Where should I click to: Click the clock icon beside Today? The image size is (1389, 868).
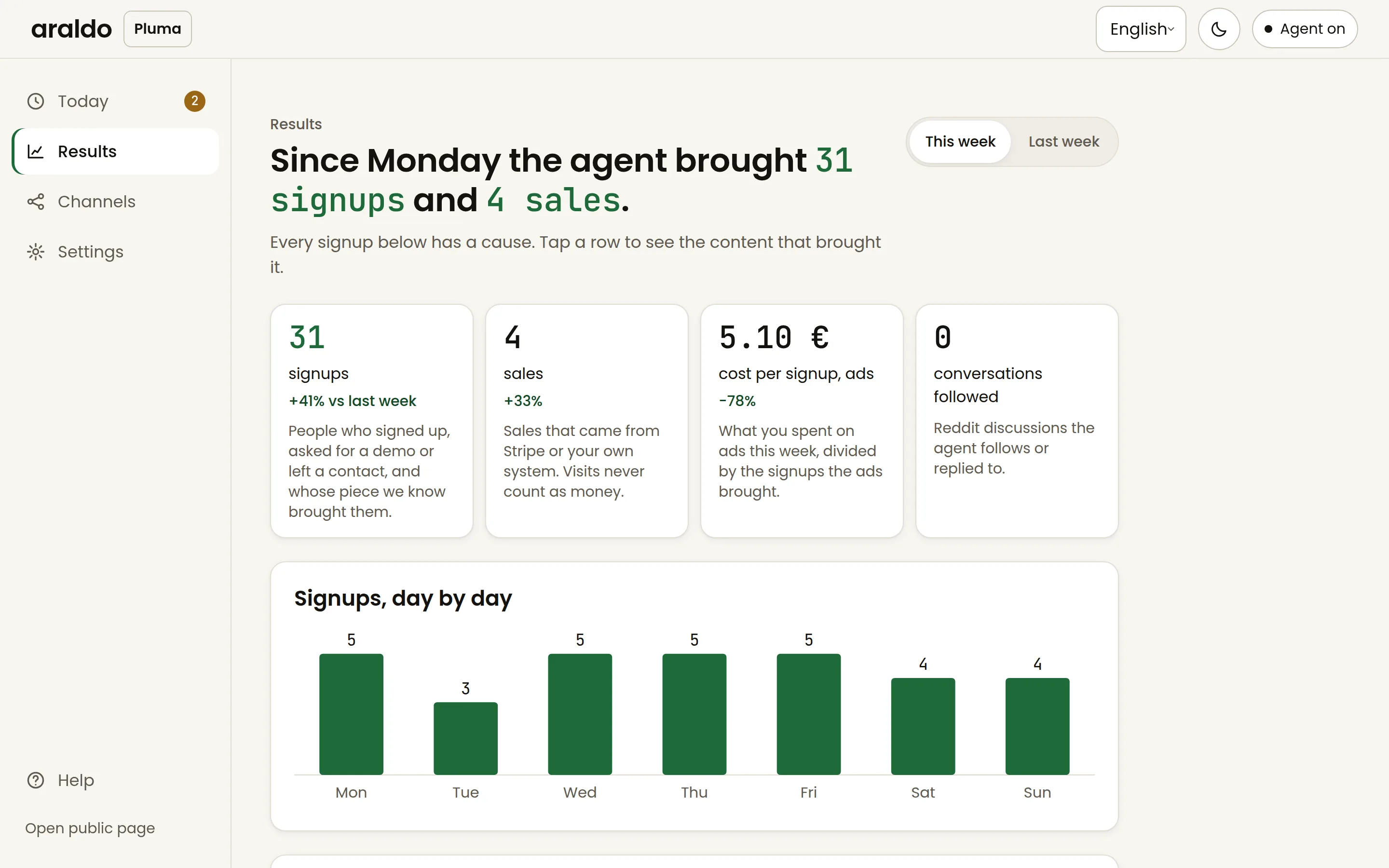[36, 101]
